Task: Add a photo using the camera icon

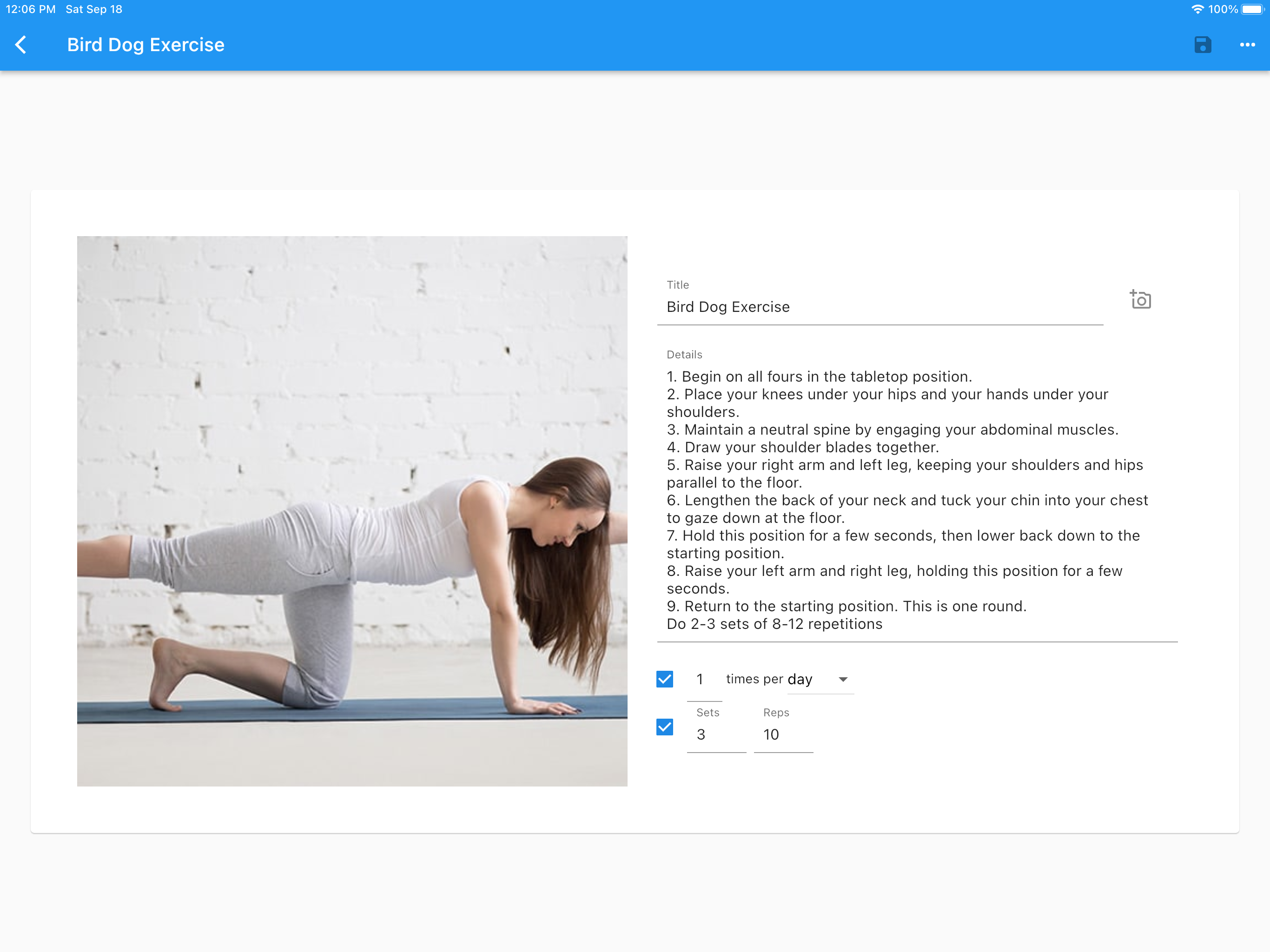Action: tap(1141, 299)
